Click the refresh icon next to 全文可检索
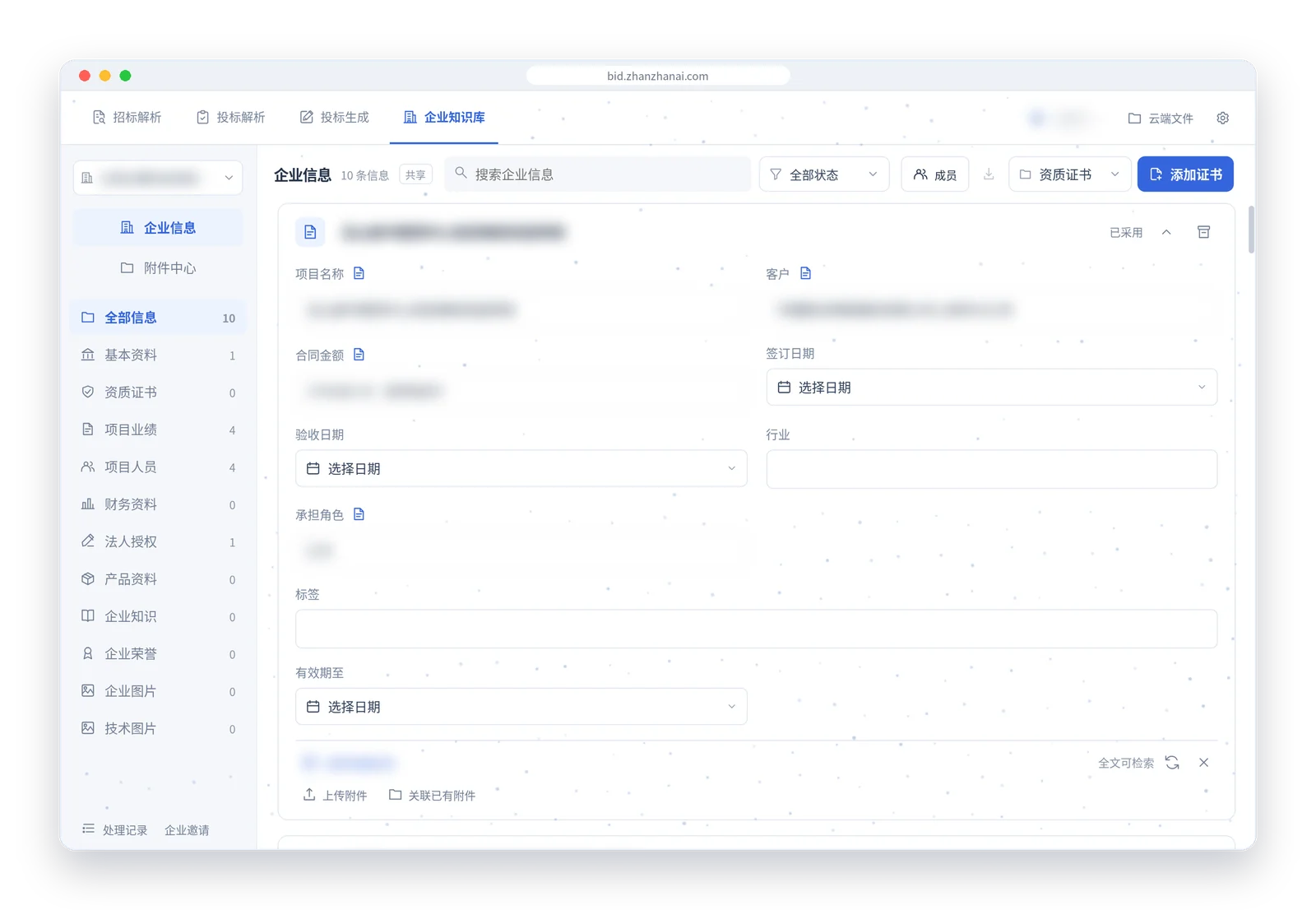The width and height of the screenshot is (1316, 910). pyautogui.click(x=1172, y=763)
